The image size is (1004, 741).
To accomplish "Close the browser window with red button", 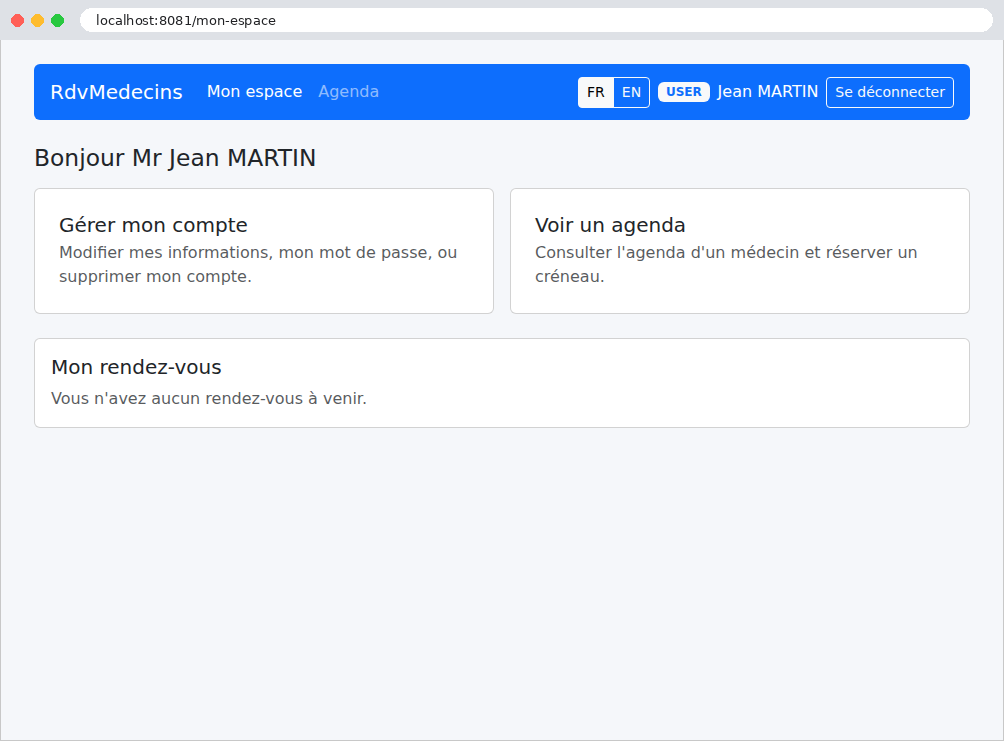I will click(x=18, y=20).
